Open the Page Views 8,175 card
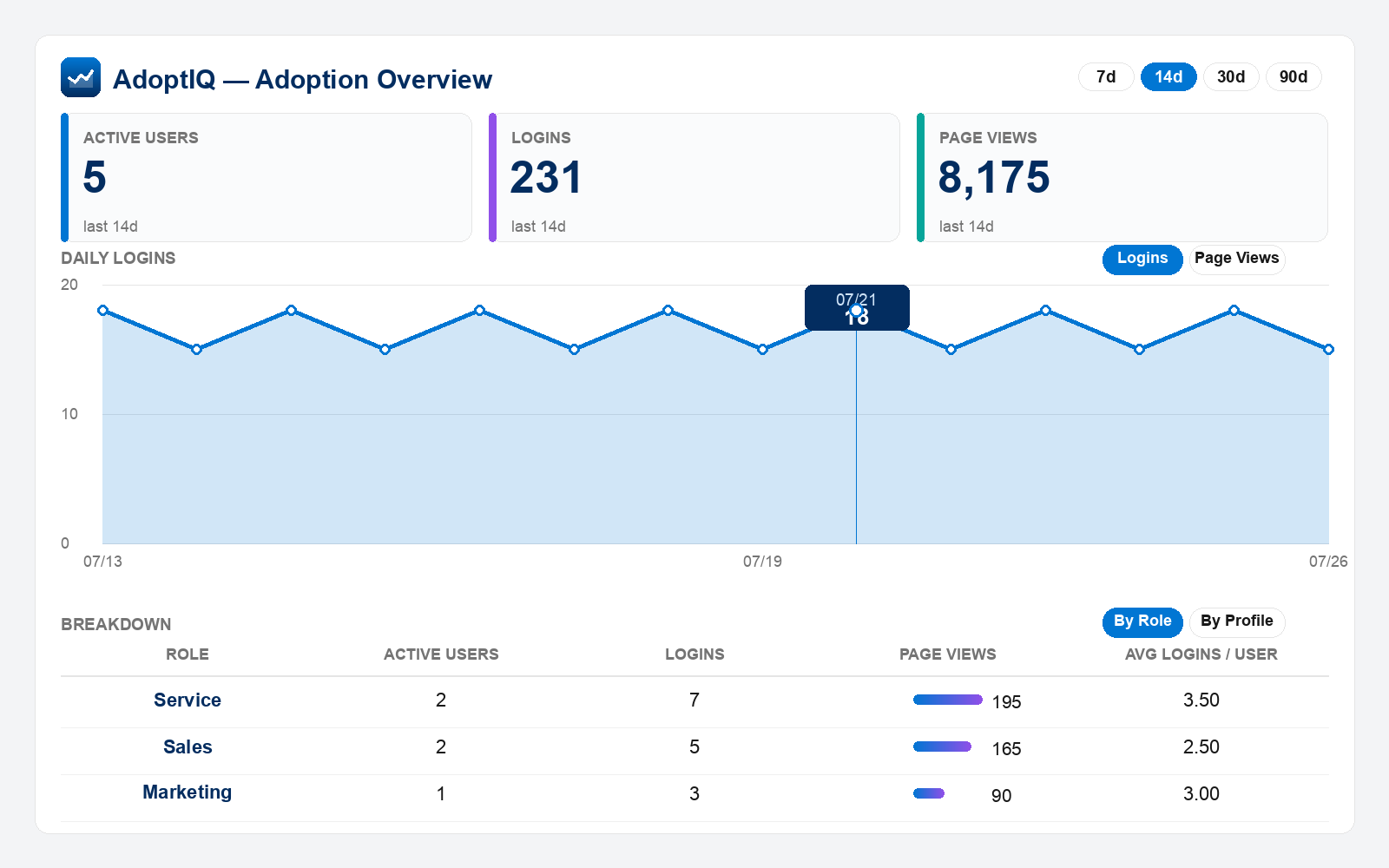Screen dimensions: 1389x868 (x=1122, y=178)
